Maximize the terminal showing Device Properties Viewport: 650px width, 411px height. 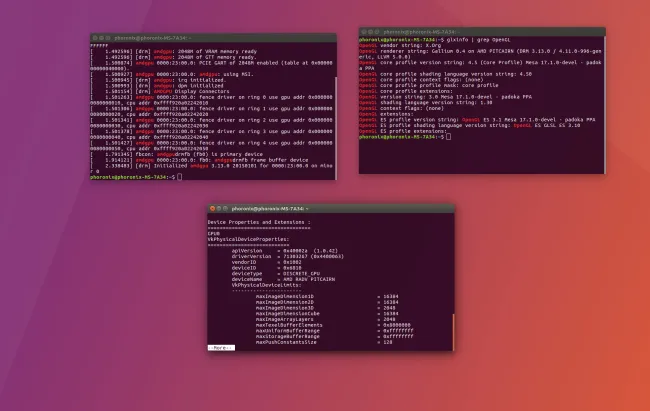click(226, 208)
